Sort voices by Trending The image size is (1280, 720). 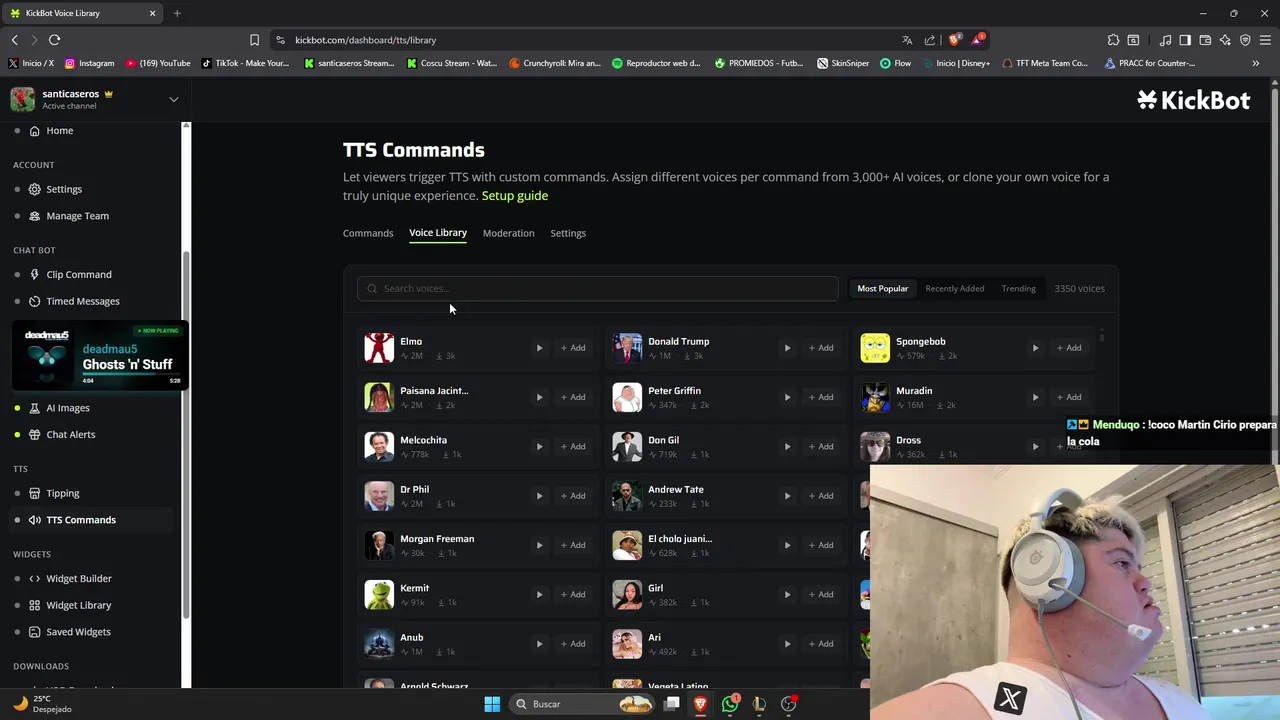pos(1018,288)
